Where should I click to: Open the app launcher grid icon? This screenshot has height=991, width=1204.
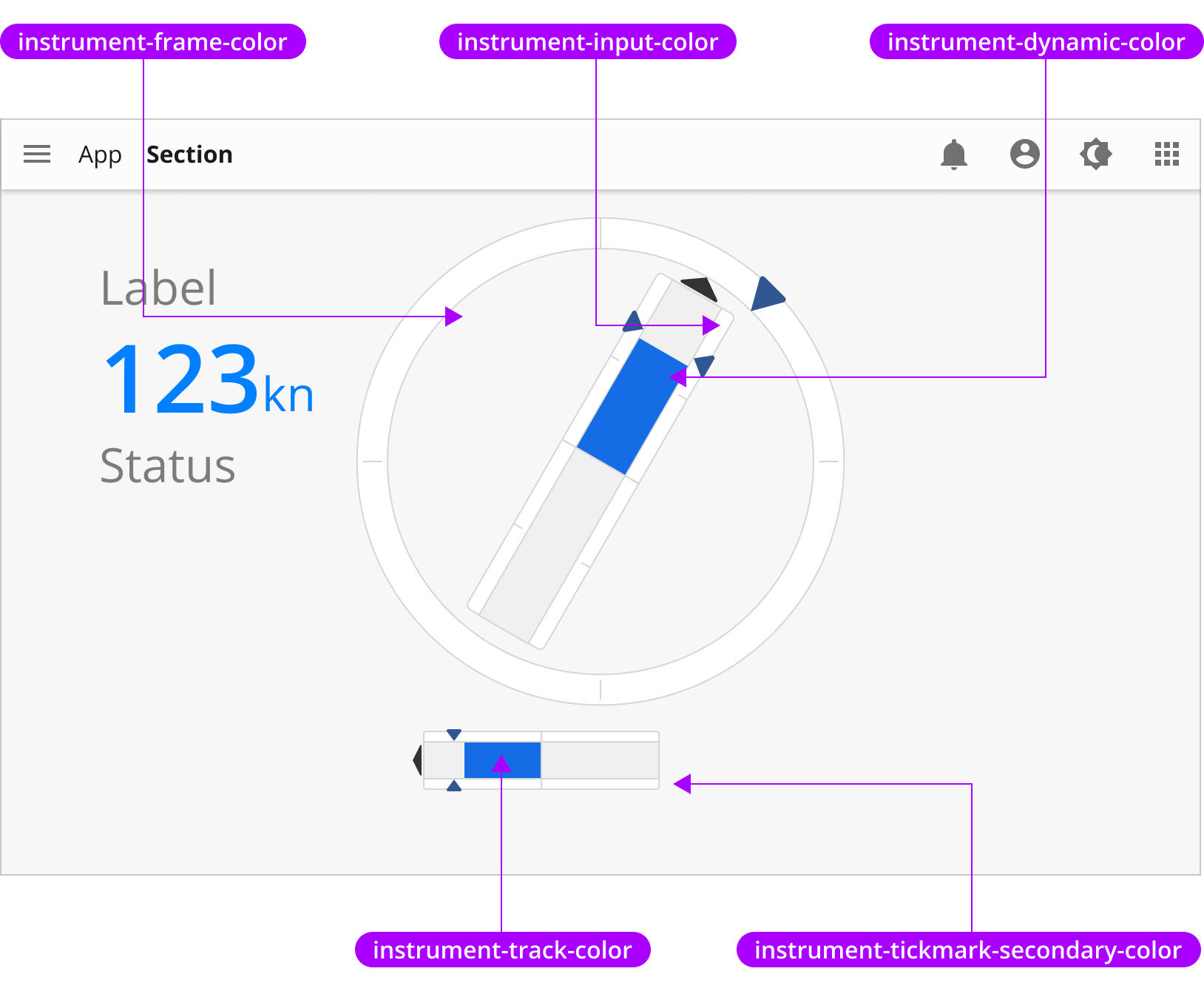point(1167,154)
